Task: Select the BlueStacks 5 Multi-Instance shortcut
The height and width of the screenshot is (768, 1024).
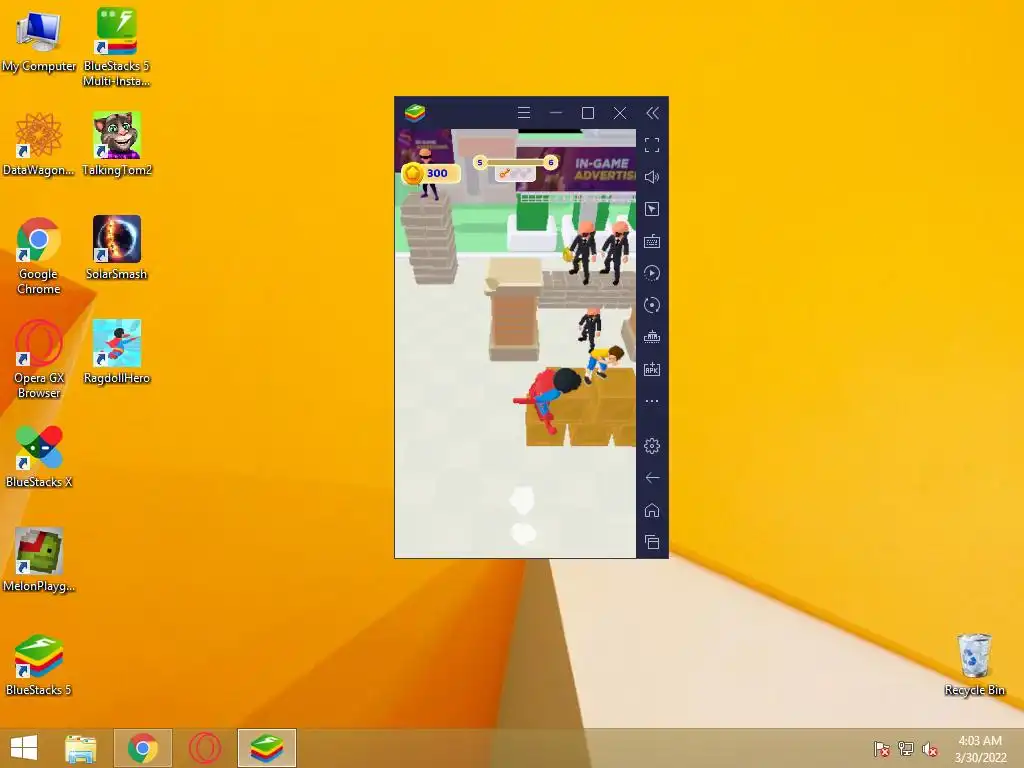Action: 117,47
